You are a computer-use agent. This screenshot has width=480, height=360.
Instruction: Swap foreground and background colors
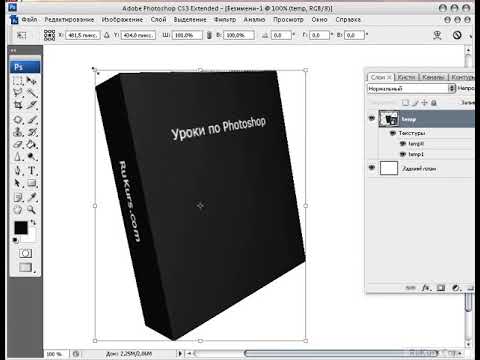pyautogui.click(x=33, y=222)
